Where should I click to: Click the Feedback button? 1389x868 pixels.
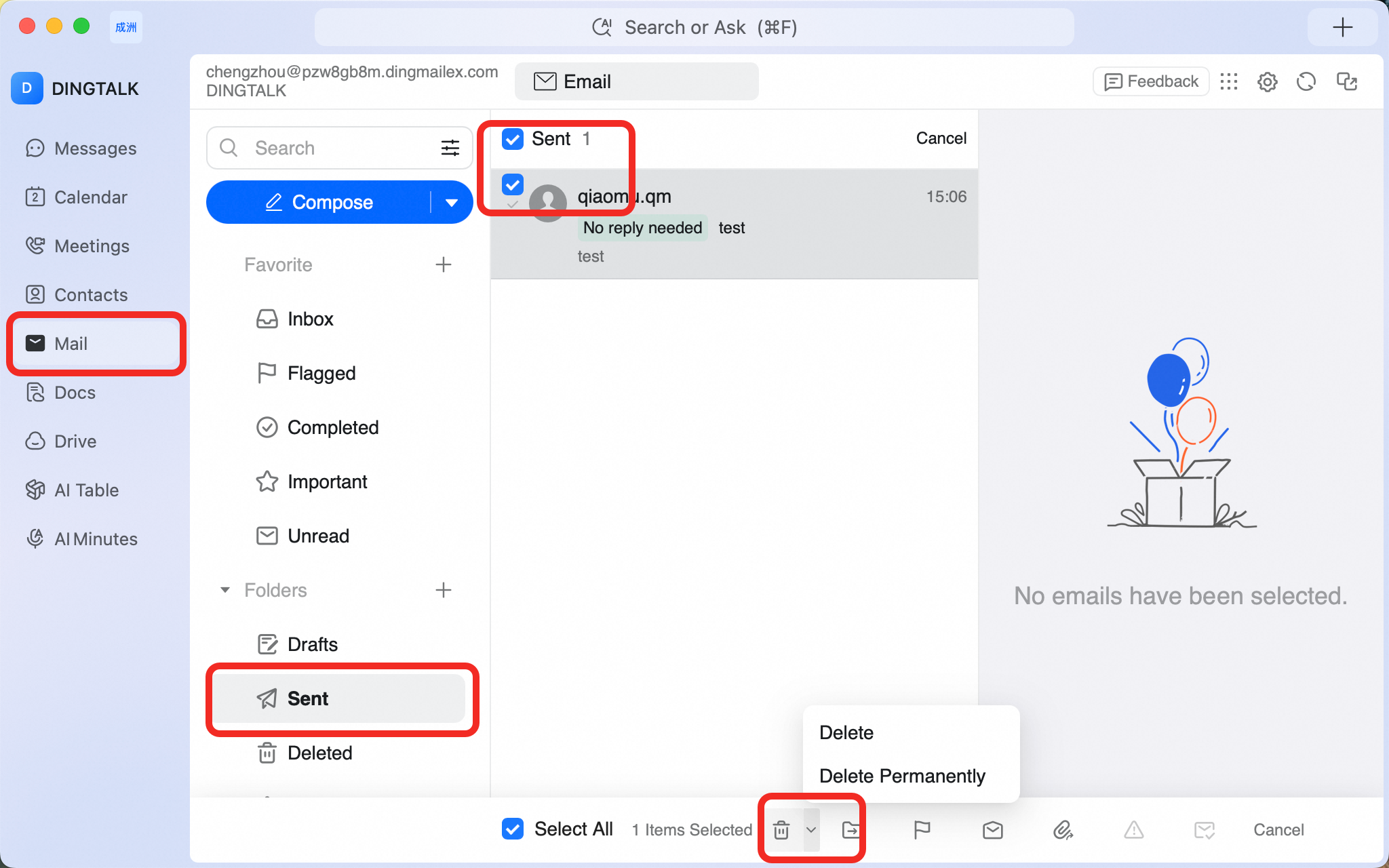pyautogui.click(x=1151, y=81)
